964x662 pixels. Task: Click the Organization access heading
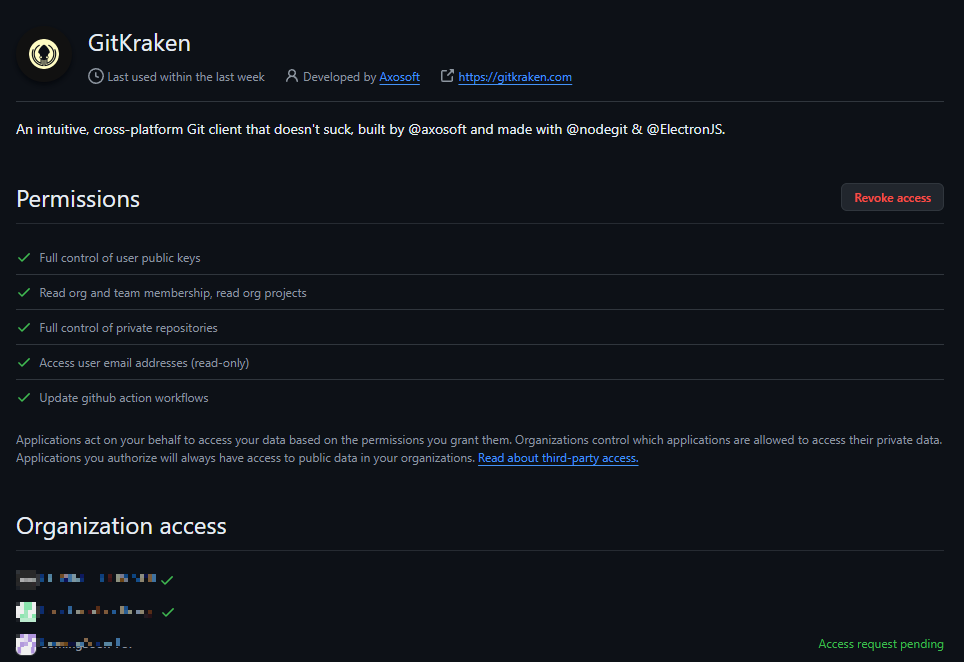point(121,526)
